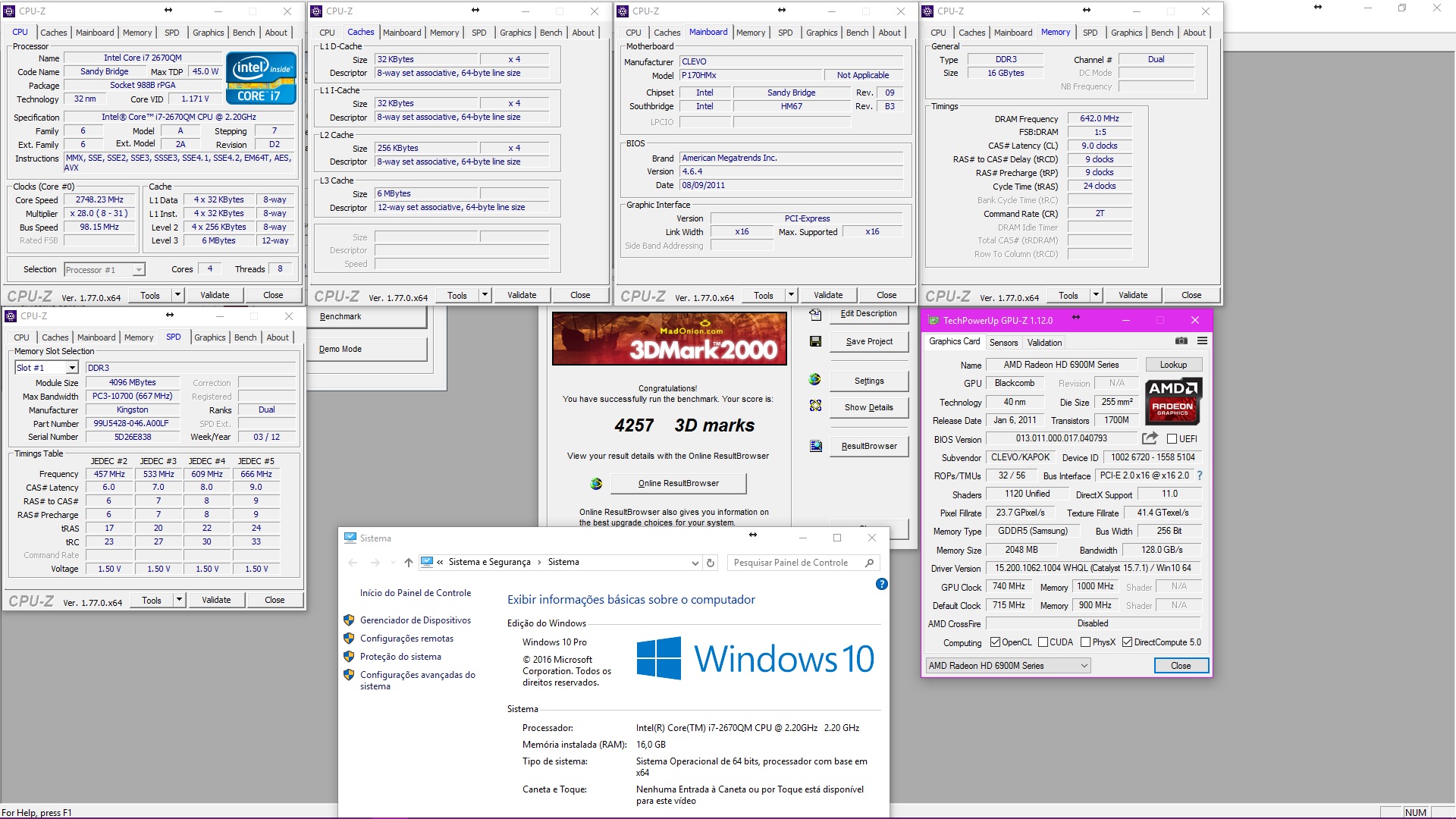Click the icon beside Show Details
Image resolution: width=1456 pixels, height=819 pixels.
[815, 406]
